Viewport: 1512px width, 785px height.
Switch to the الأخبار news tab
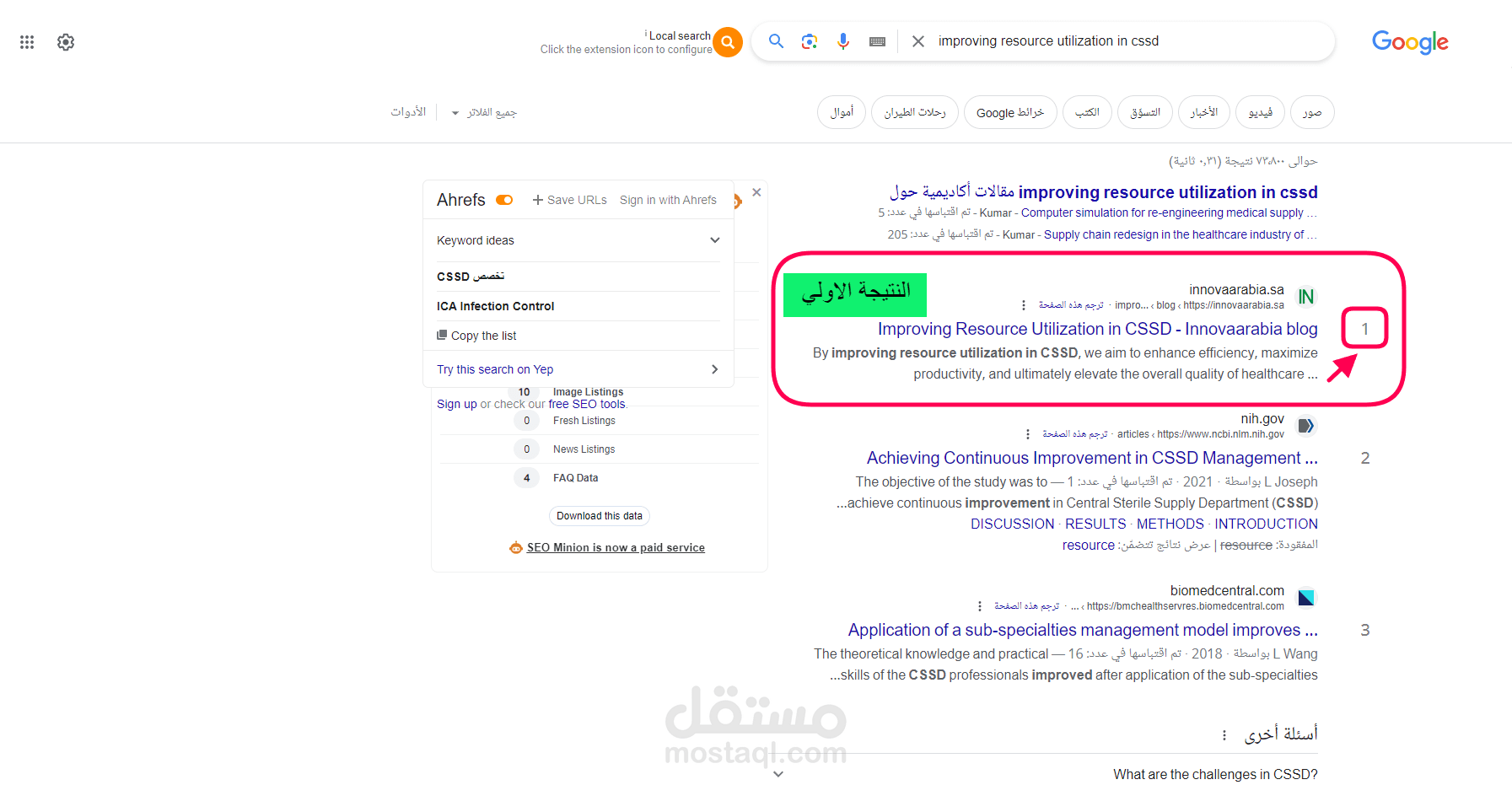pyautogui.click(x=1204, y=112)
